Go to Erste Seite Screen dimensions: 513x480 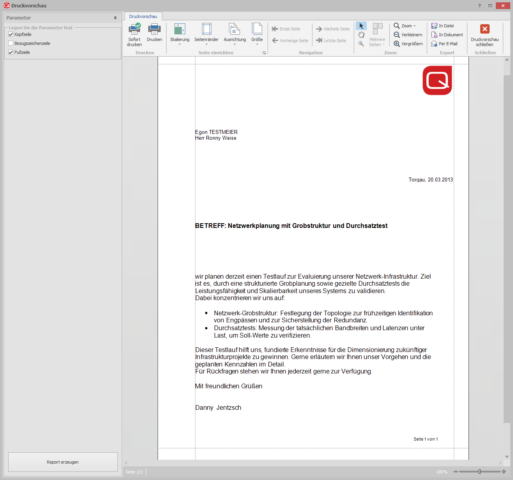[286, 29]
